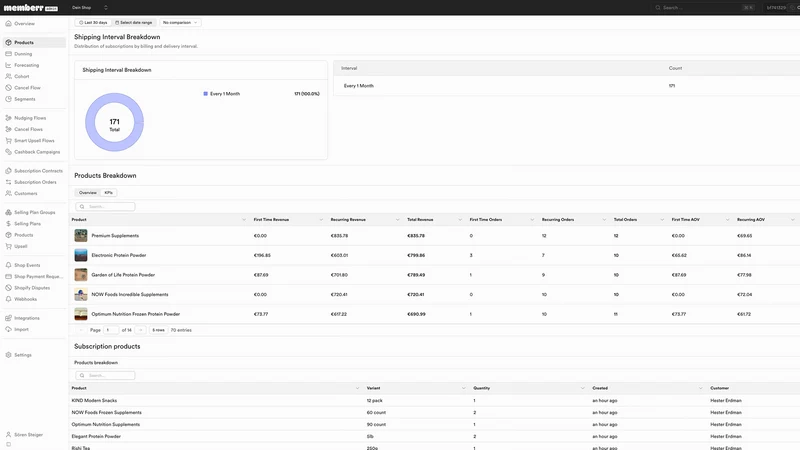The width and height of the screenshot is (800, 450).
Task: Click Garden of Life Protein Powder row
Action: [x=434, y=275]
